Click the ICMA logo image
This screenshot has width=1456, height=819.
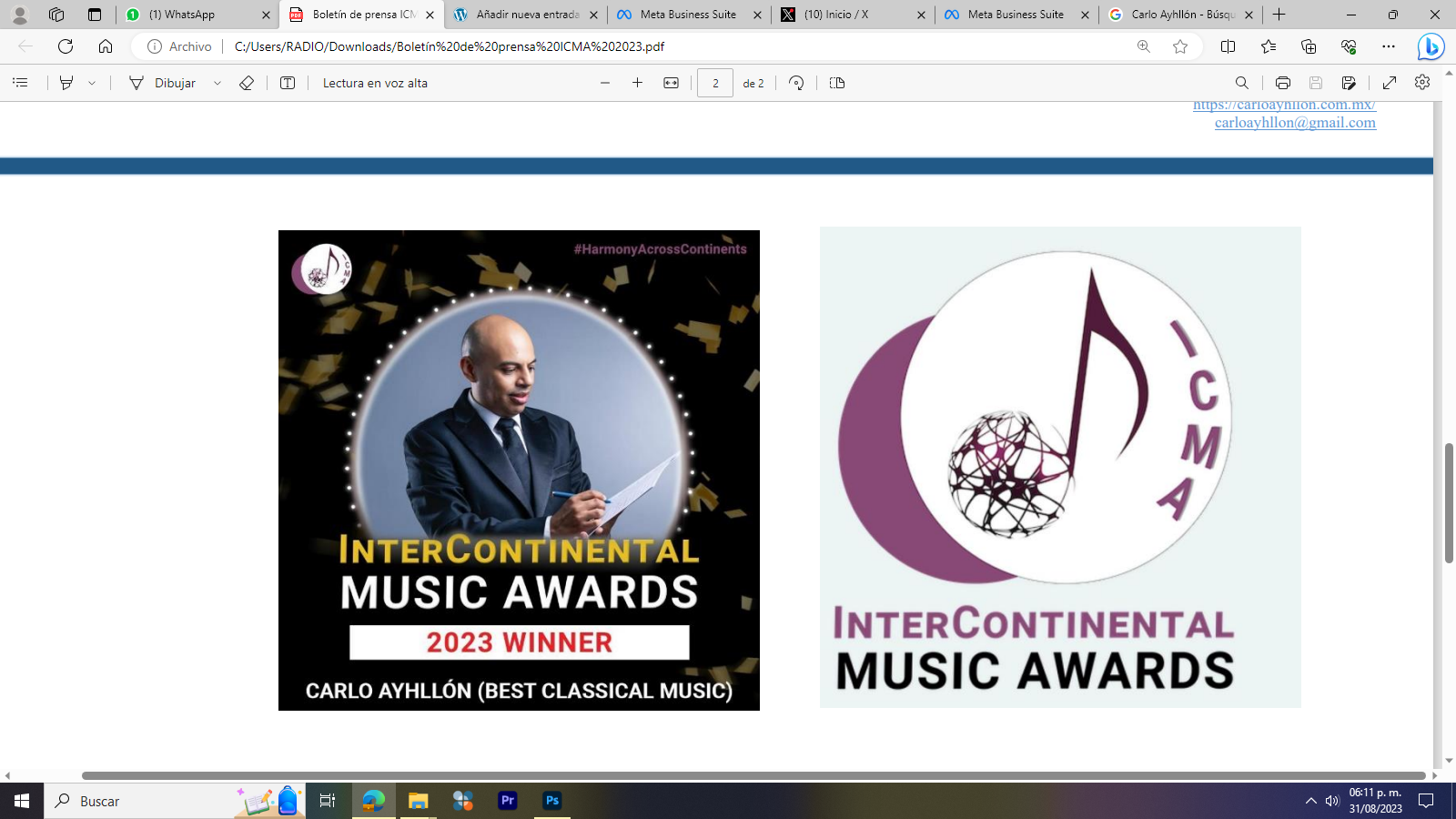pyautogui.click(x=1060, y=467)
